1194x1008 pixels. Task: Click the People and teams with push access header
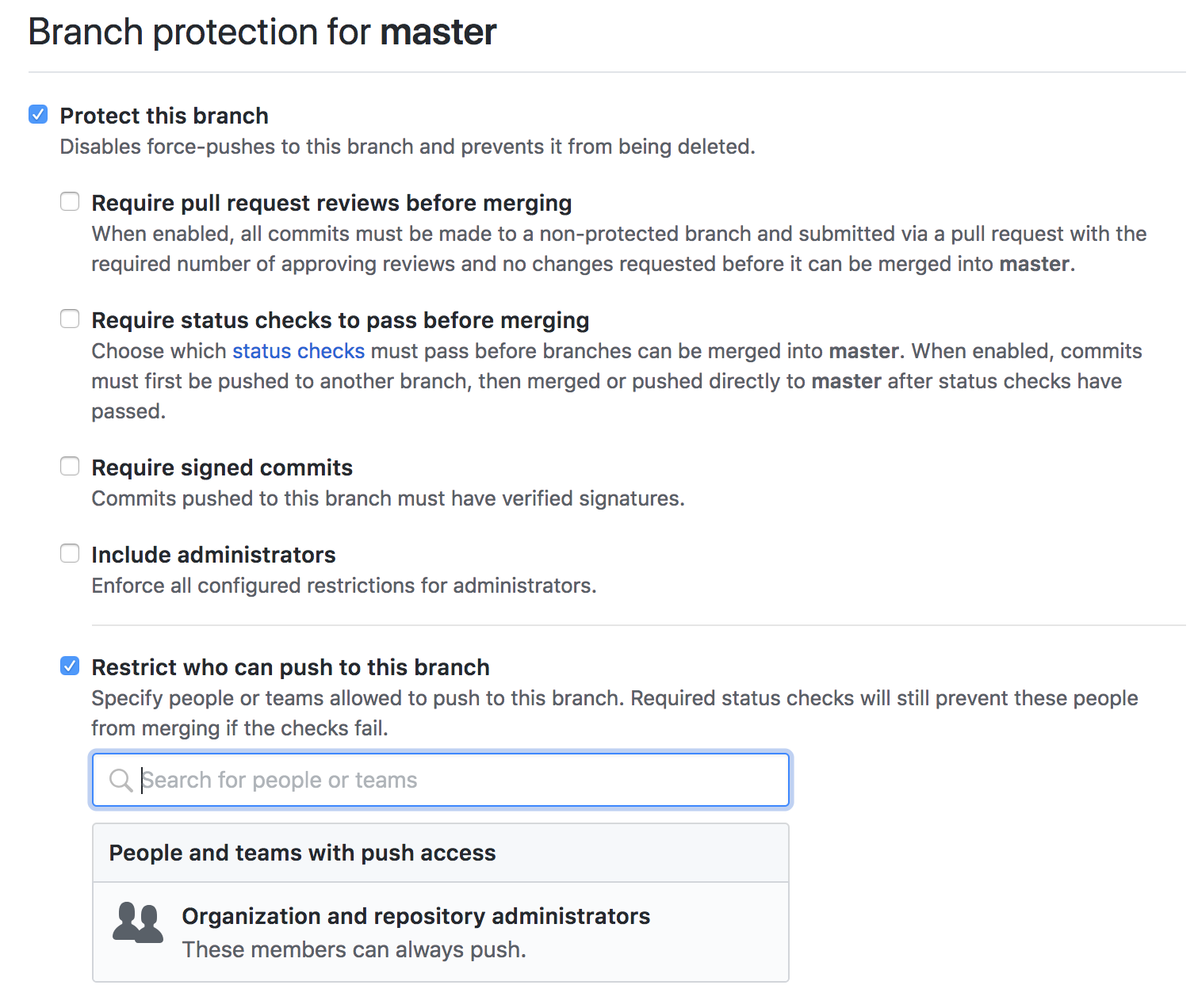pyautogui.click(x=302, y=853)
